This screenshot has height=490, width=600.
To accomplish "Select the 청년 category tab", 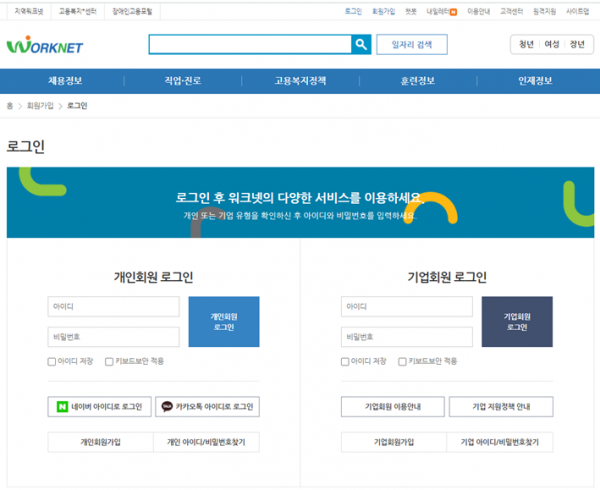I will click(x=526, y=45).
